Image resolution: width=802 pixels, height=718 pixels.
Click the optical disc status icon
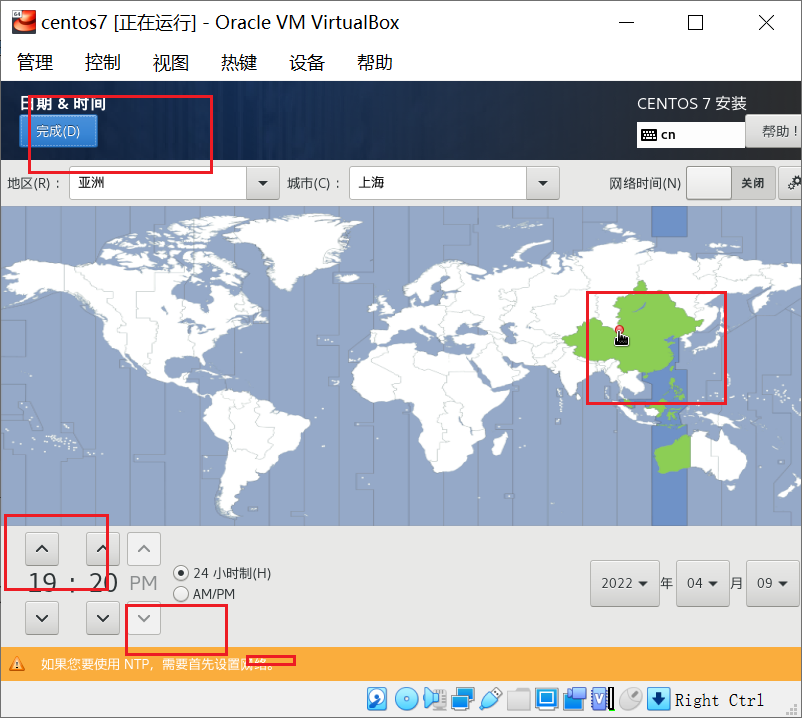(x=407, y=699)
